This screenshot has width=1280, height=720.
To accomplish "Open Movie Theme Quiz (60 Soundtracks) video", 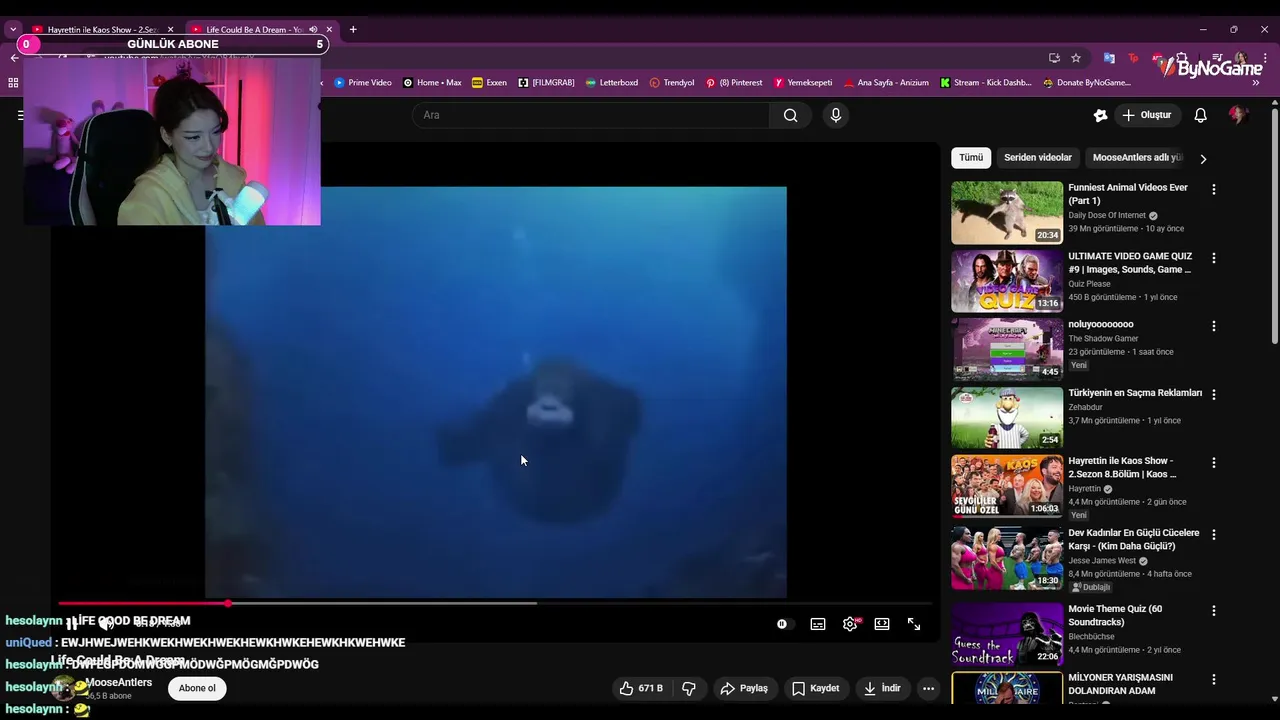I will pyautogui.click(x=1007, y=633).
